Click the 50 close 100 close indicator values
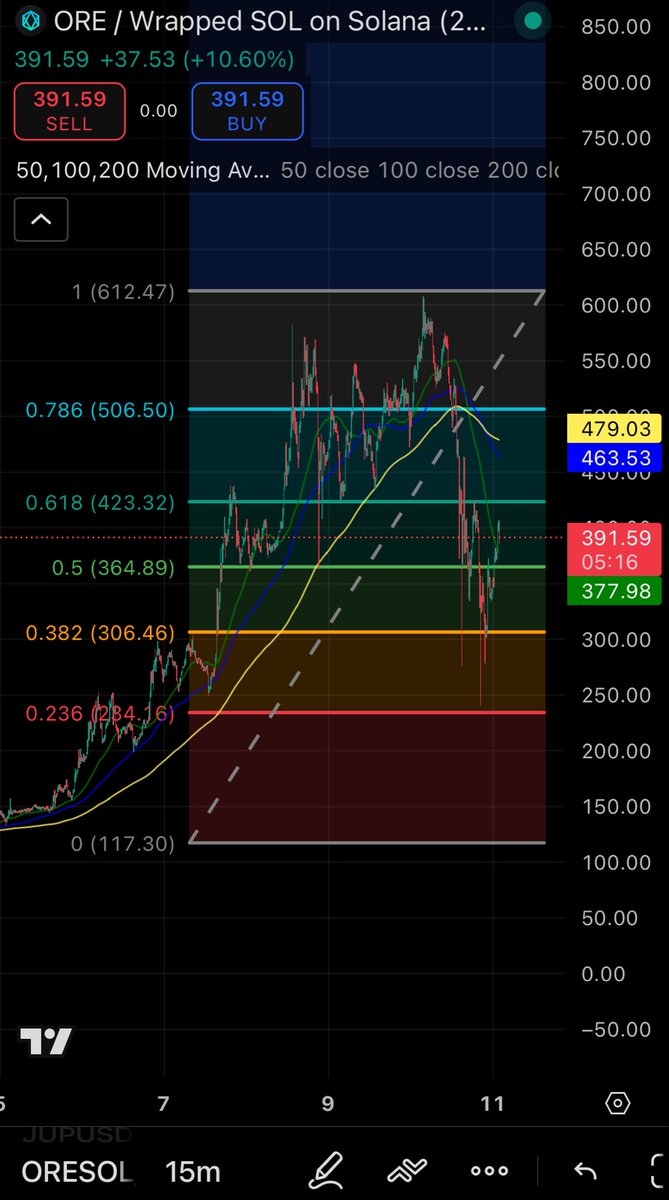The image size is (669, 1200). (x=420, y=170)
